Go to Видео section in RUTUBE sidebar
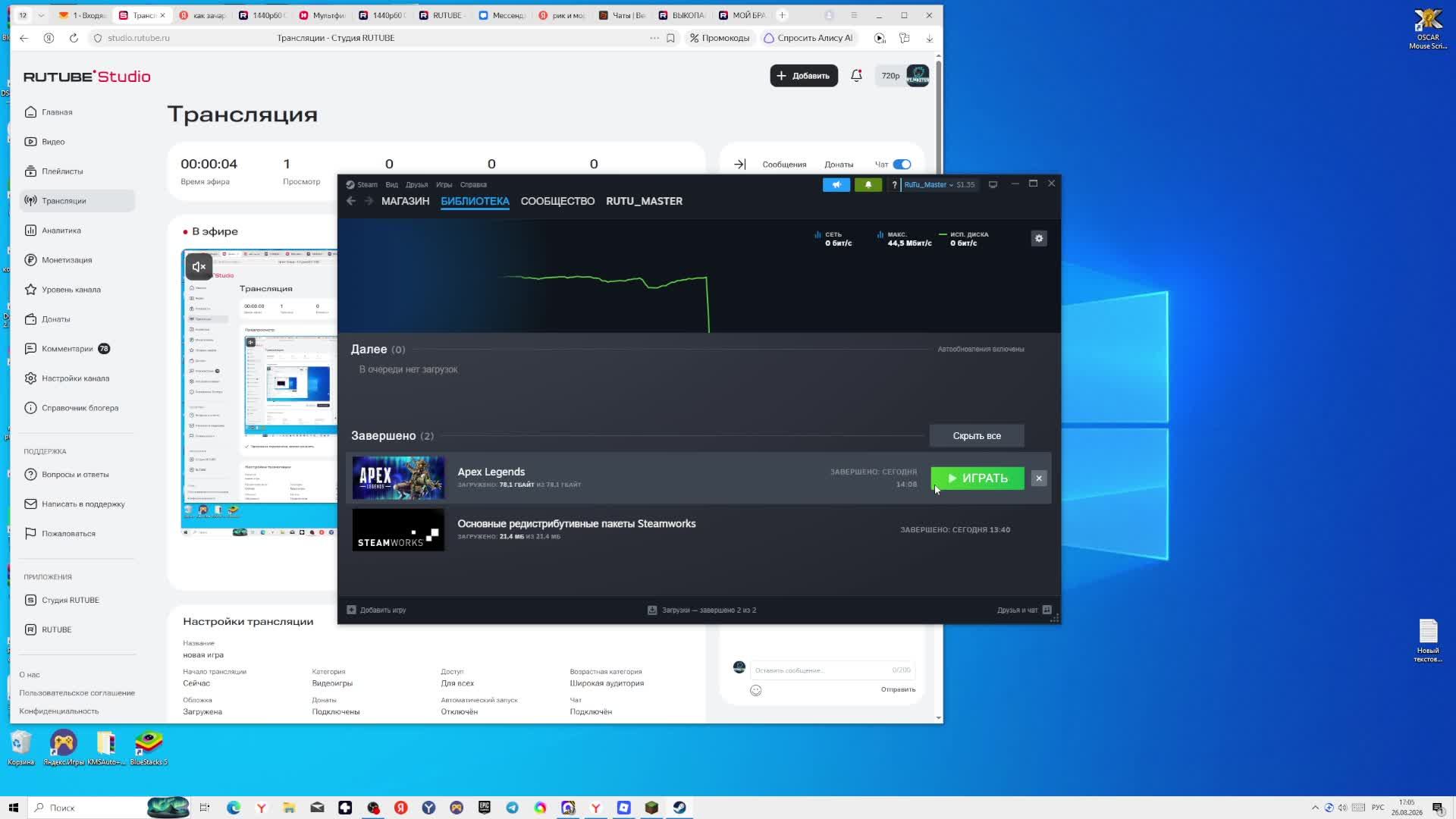Image resolution: width=1456 pixels, height=819 pixels. [77, 142]
